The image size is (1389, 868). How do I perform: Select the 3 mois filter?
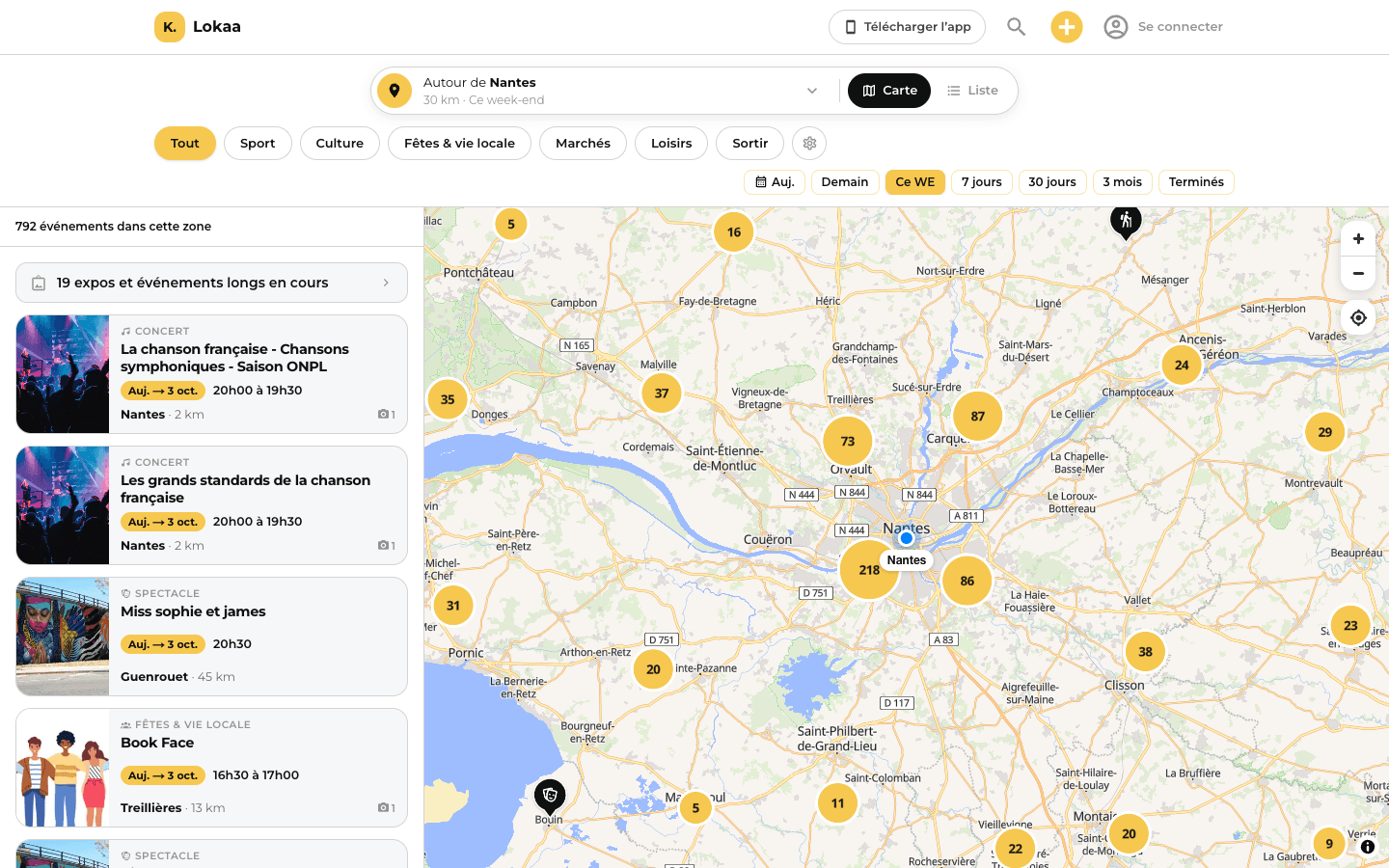click(1123, 182)
